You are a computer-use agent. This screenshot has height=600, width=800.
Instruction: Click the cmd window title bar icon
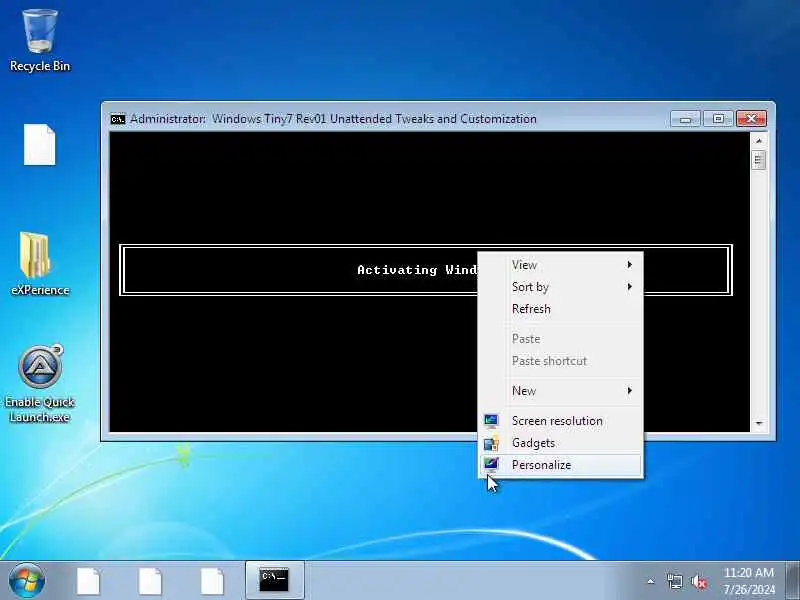click(118, 119)
